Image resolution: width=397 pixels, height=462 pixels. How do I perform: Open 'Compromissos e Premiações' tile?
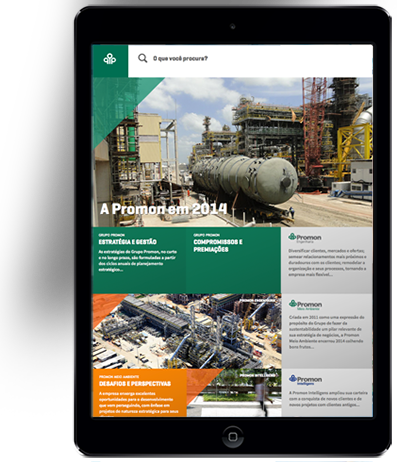click(234, 260)
